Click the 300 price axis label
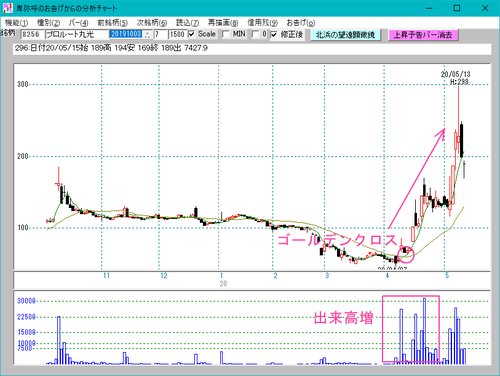 (x=23, y=84)
